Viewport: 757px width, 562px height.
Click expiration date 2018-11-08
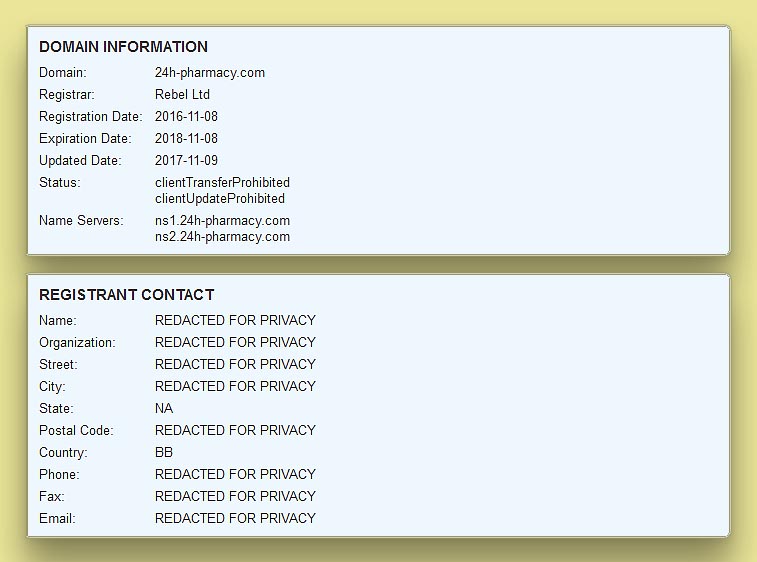coord(186,139)
